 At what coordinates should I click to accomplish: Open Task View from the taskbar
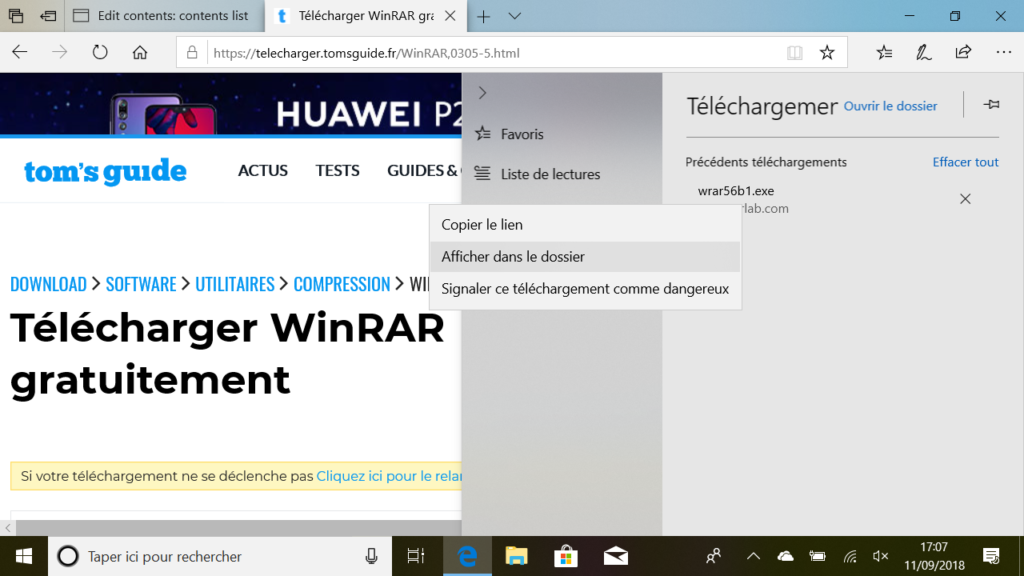point(415,556)
